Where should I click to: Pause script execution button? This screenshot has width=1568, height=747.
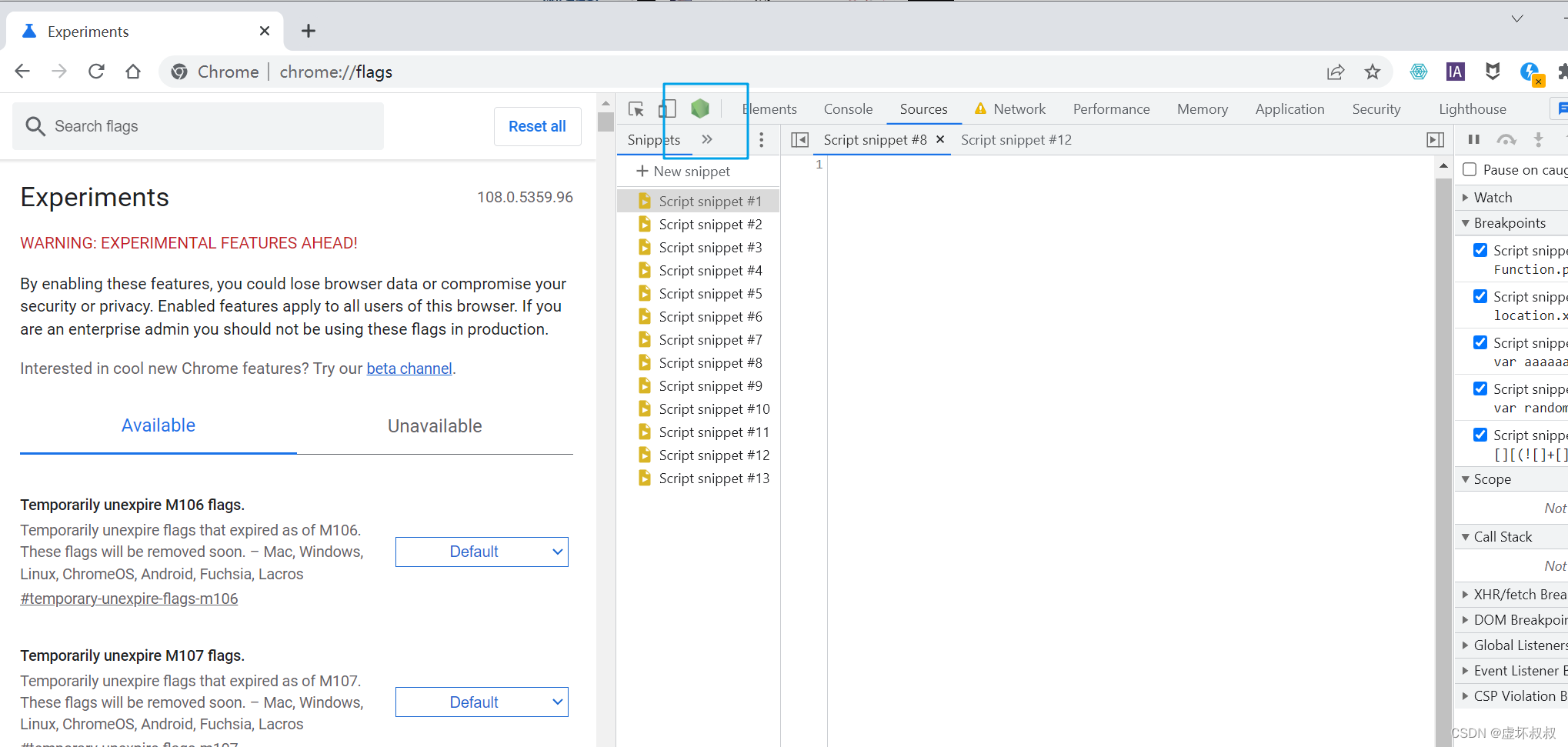(x=1474, y=139)
